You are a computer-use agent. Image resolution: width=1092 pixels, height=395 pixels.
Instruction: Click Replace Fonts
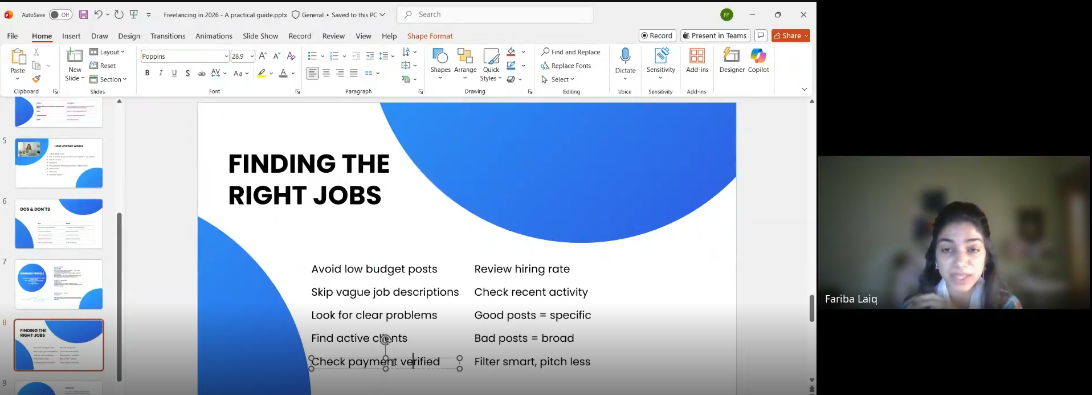(566, 65)
